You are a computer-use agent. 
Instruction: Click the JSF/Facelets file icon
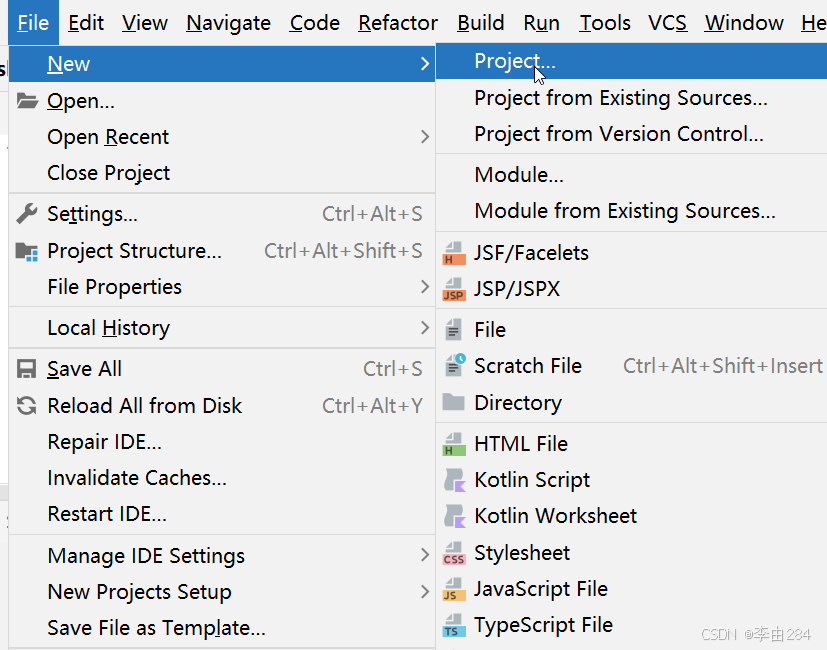pyautogui.click(x=454, y=253)
